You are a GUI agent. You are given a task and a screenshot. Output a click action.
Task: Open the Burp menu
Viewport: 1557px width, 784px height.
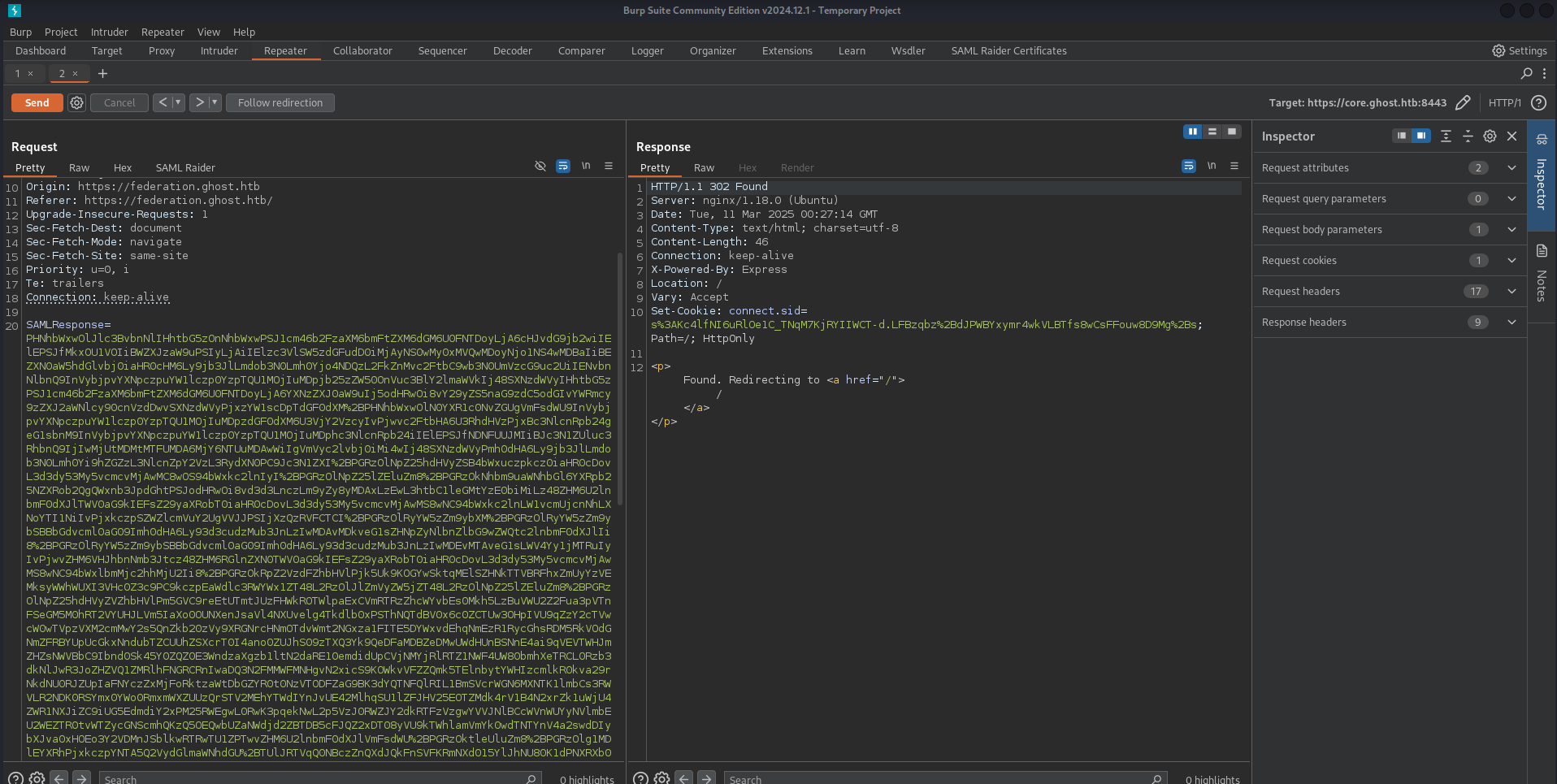pyautogui.click(x=21, y=32)
